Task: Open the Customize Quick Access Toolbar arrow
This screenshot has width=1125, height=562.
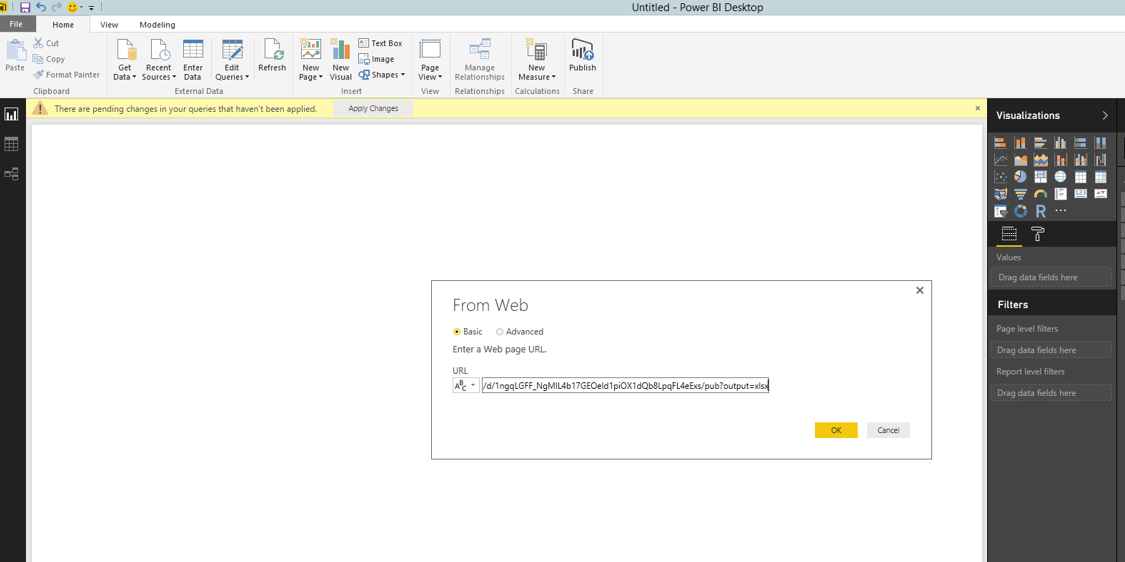Action: click(91, 8)
